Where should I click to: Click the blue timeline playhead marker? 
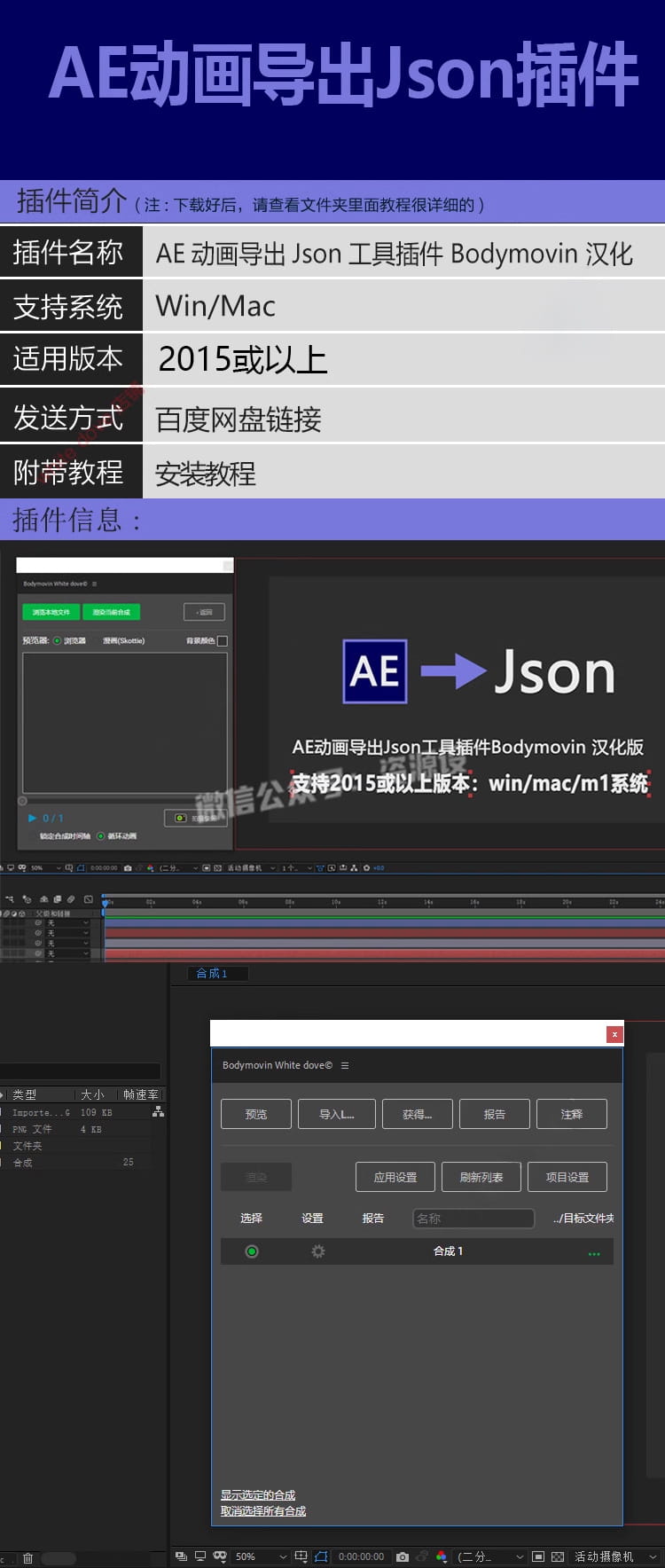point(106,903)
